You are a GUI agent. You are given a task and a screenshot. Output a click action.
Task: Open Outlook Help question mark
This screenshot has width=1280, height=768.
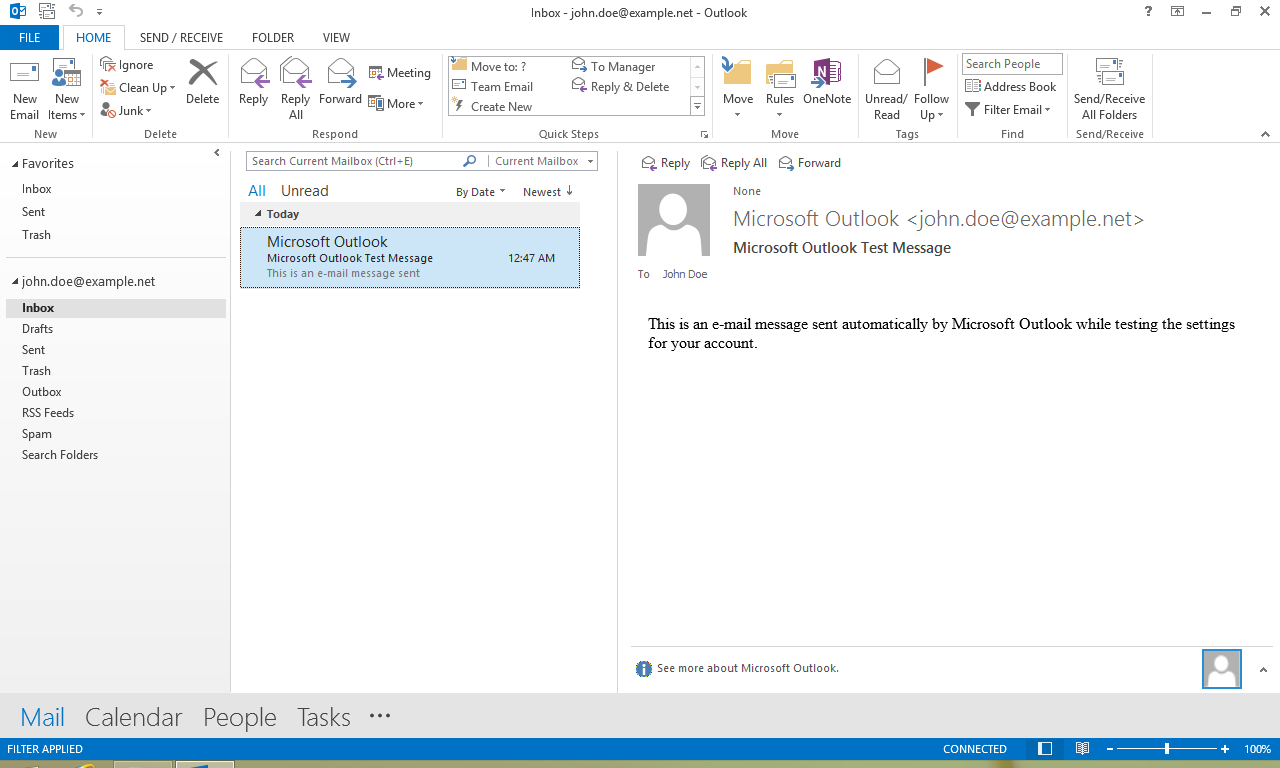(x=1147, y=12)
